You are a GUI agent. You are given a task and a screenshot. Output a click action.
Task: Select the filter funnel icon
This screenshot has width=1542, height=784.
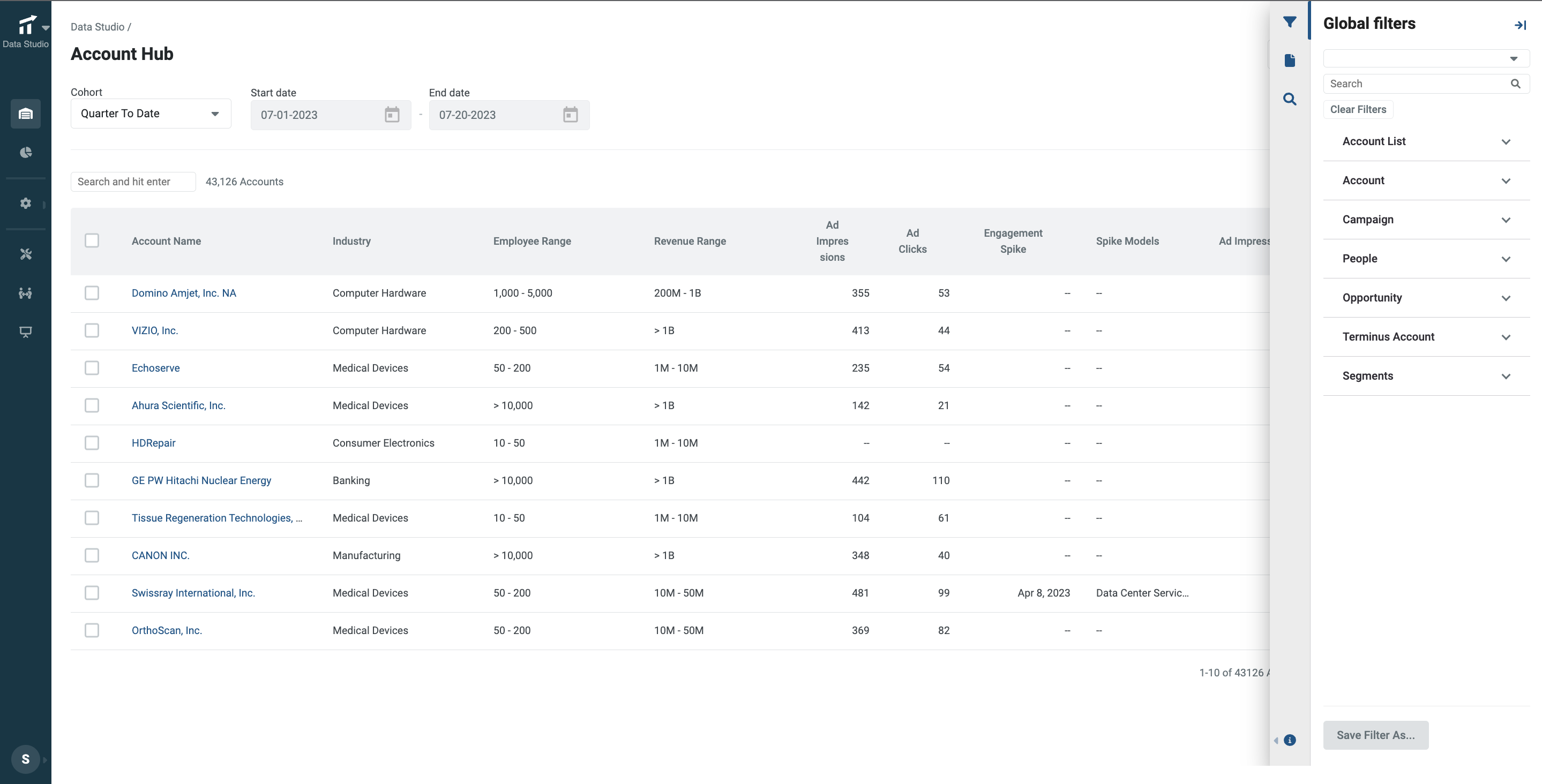click(x=1290, y=22)
